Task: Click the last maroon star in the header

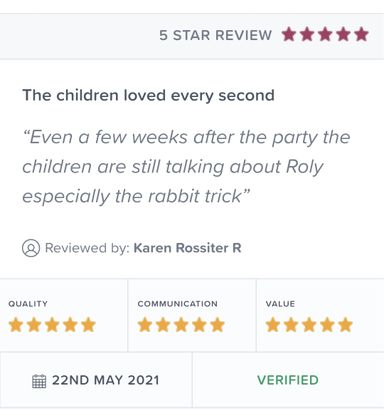Action: 361,35
